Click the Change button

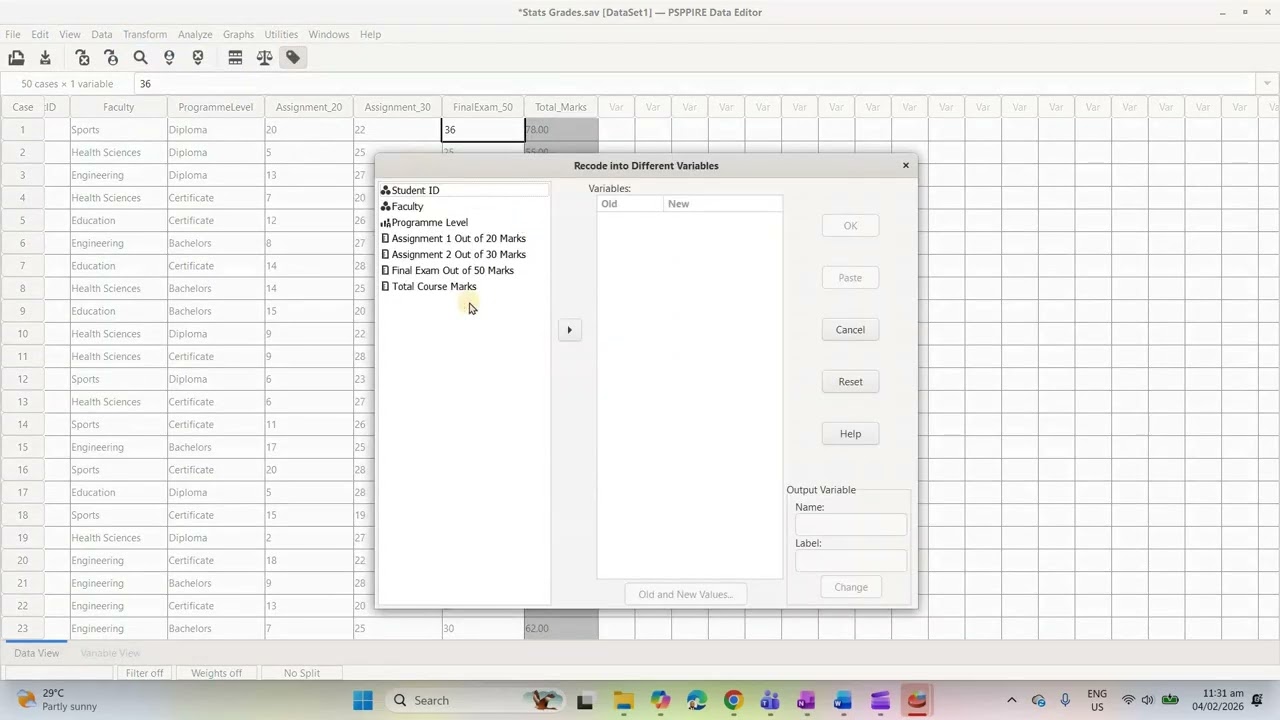(x=851, y=587)
